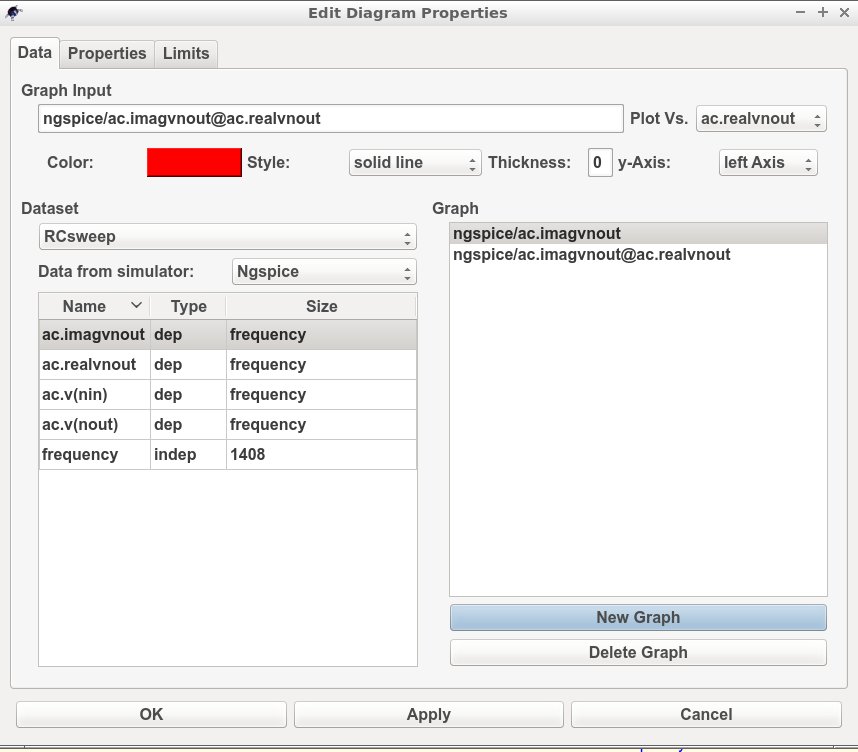Click the sort arrow in Name column header
Image resolution: width=858 pixels, height=752 pixels.
pyautogui.click(x=137, y=305)
